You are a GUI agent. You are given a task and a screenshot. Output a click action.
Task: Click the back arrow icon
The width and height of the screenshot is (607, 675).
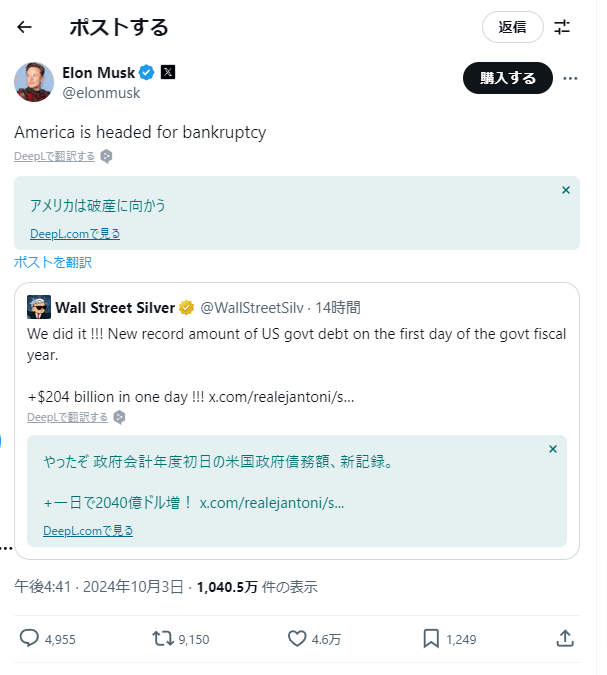25,27
